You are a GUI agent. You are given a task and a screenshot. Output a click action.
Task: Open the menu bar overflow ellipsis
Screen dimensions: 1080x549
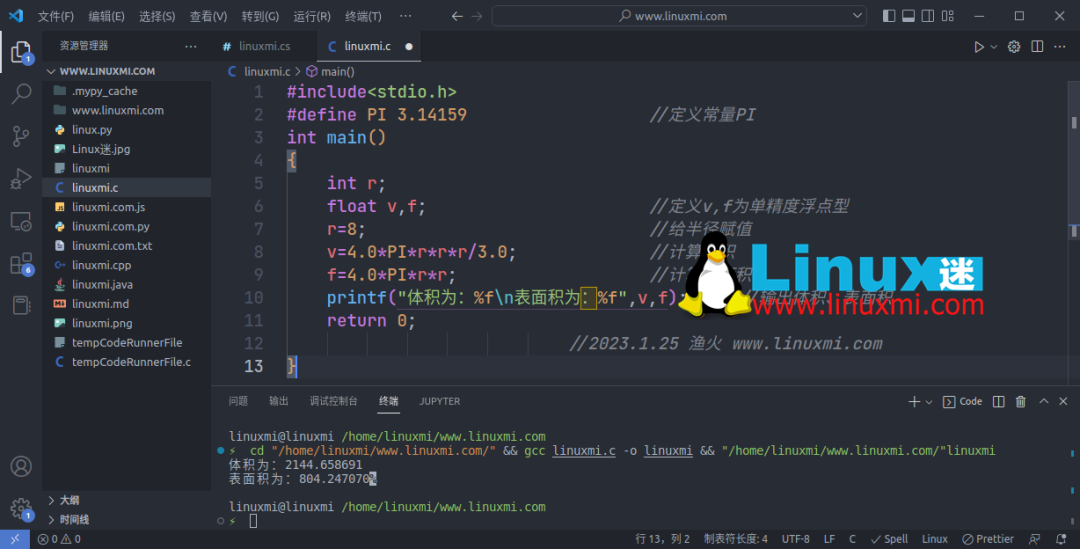pos(406,16)
